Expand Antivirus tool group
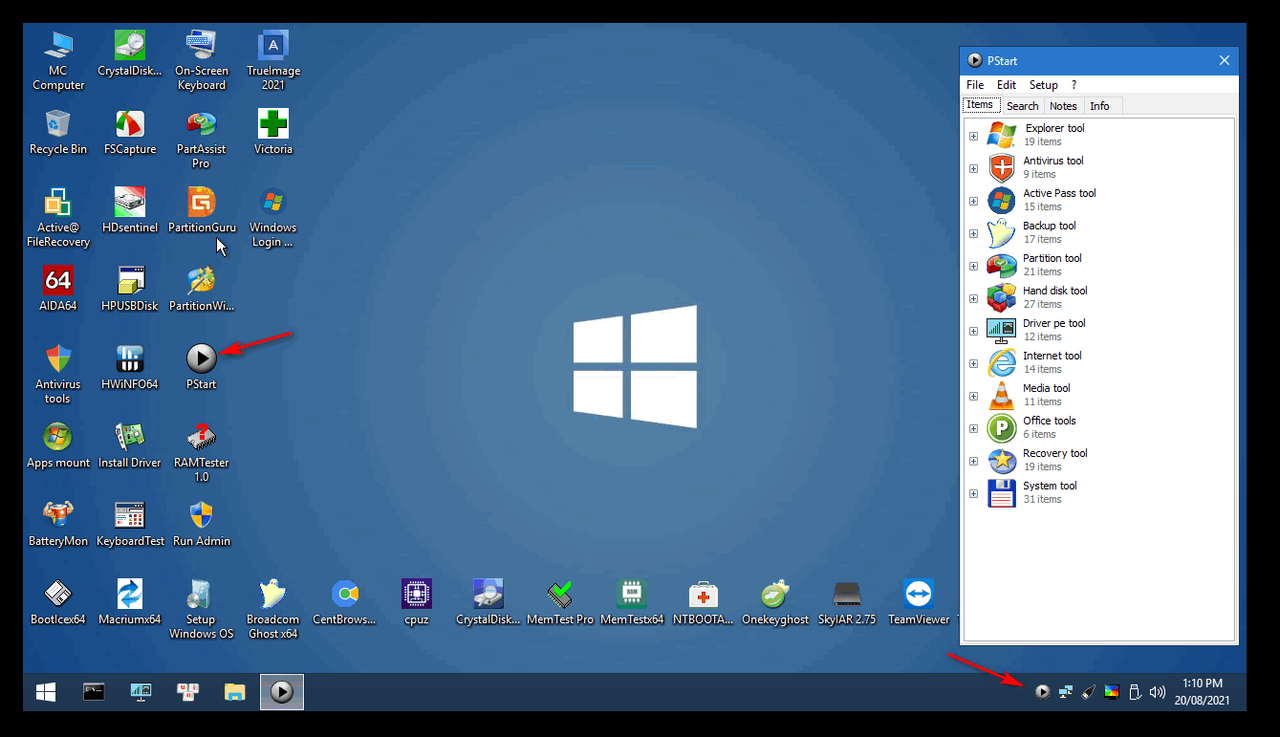The image size is (1280, 737). click(x=974, y=168)
